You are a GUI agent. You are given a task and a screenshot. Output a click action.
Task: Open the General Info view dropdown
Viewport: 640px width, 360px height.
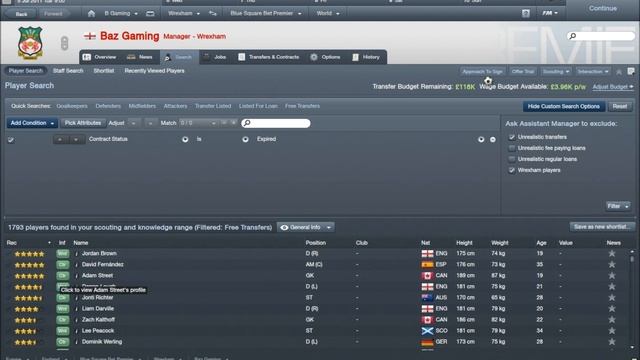pos(306,227)
